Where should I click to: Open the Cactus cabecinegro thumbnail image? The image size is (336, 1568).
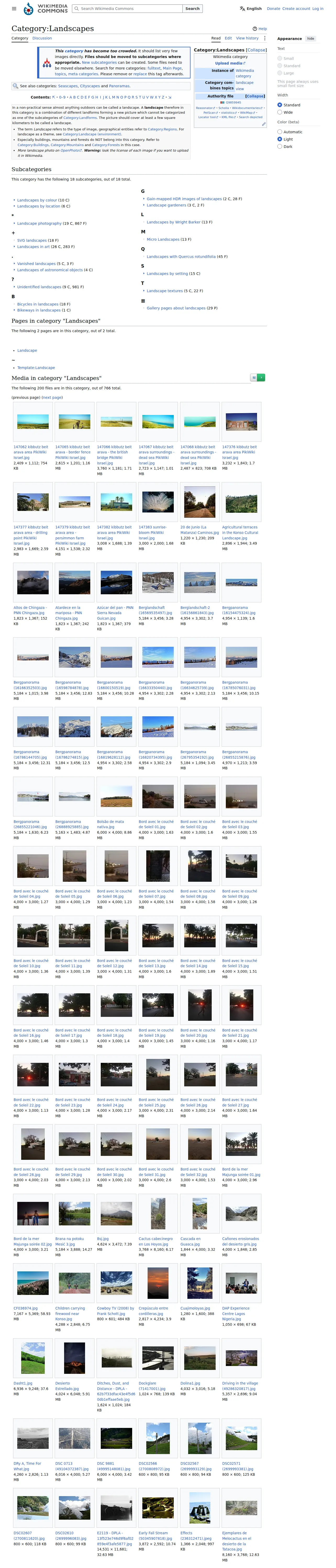158,1213
